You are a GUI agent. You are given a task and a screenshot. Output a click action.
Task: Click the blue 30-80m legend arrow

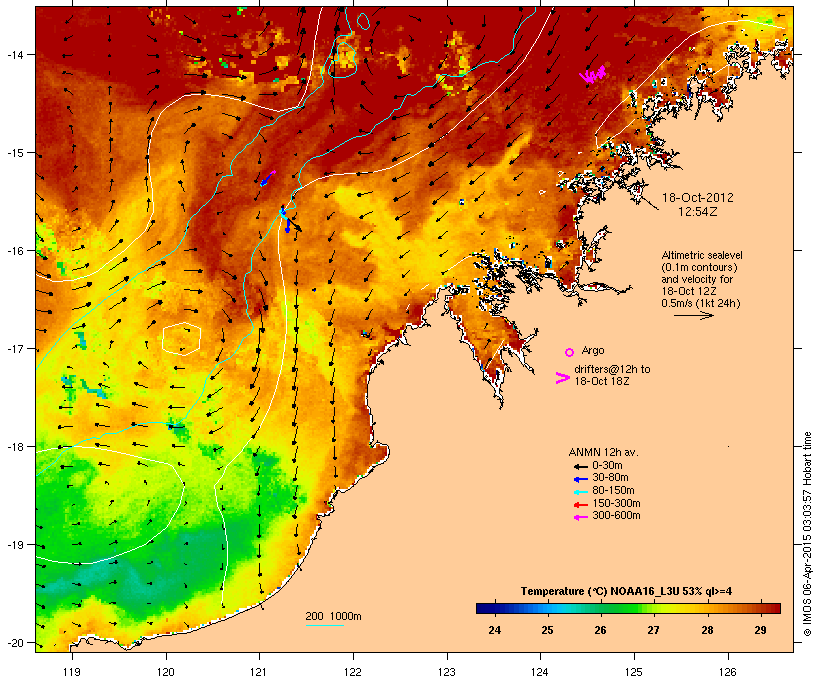click(x=580, y=479)
